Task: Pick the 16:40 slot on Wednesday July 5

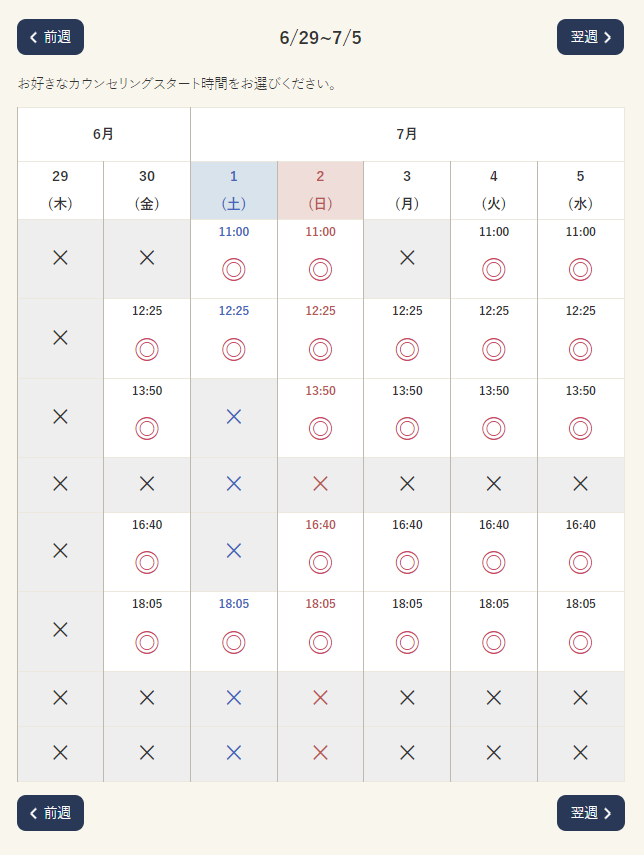Action: pyautogui.click(x=581, y=552)
